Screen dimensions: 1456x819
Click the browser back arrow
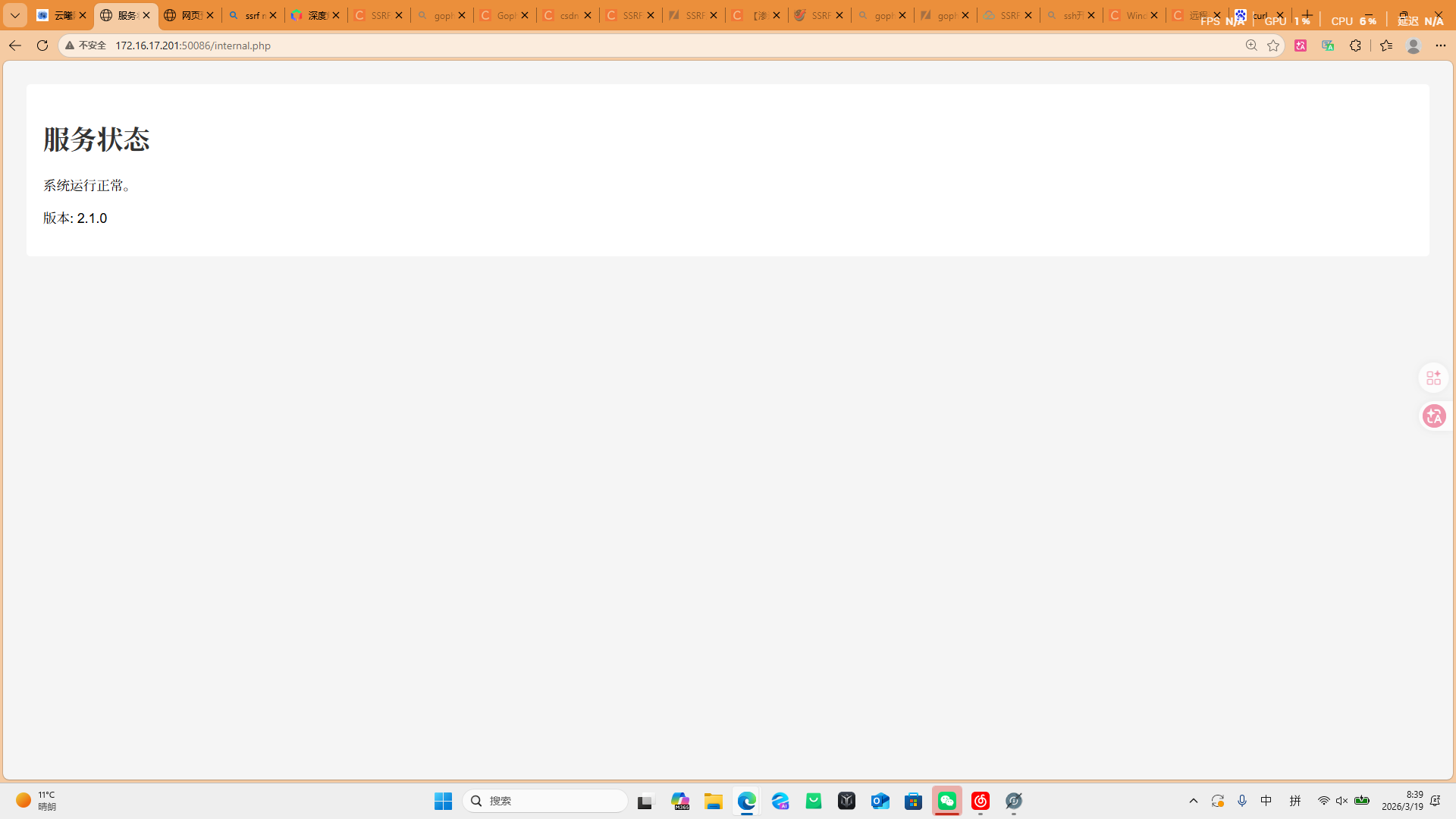pos(14,45)
